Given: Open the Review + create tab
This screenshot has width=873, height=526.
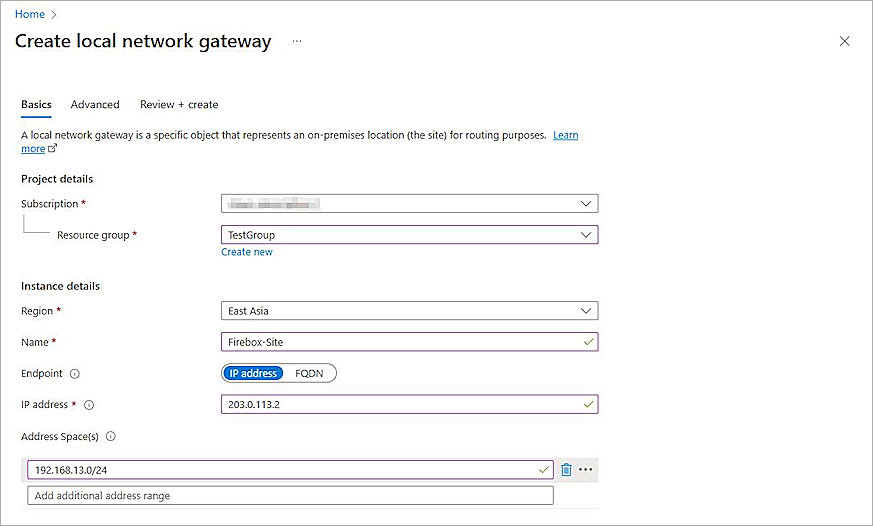Looking at the screenshot, I should tap(179, 104).
